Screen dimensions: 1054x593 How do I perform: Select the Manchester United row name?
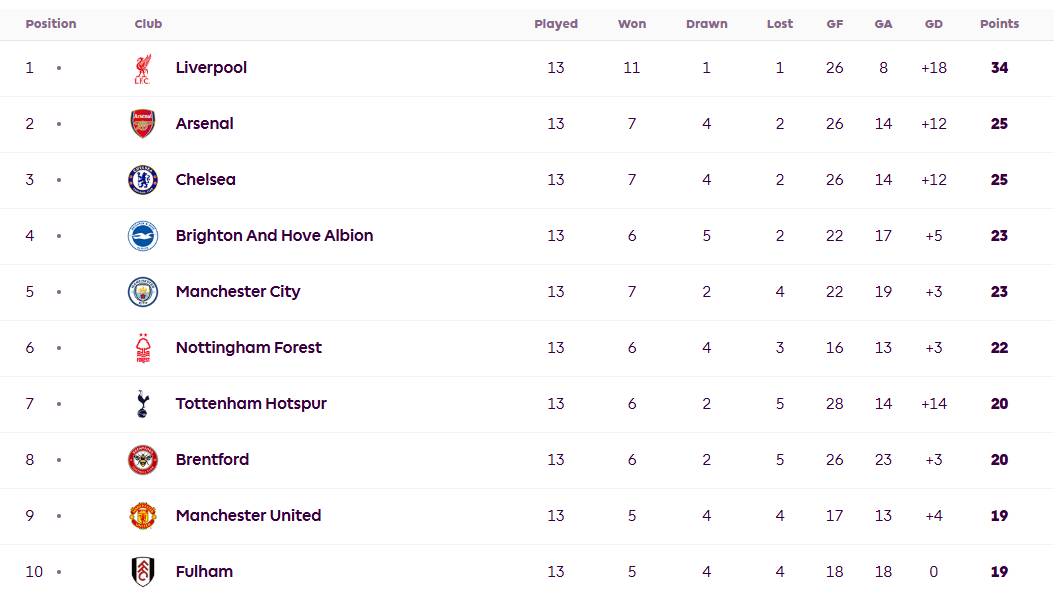pos(248,516)
